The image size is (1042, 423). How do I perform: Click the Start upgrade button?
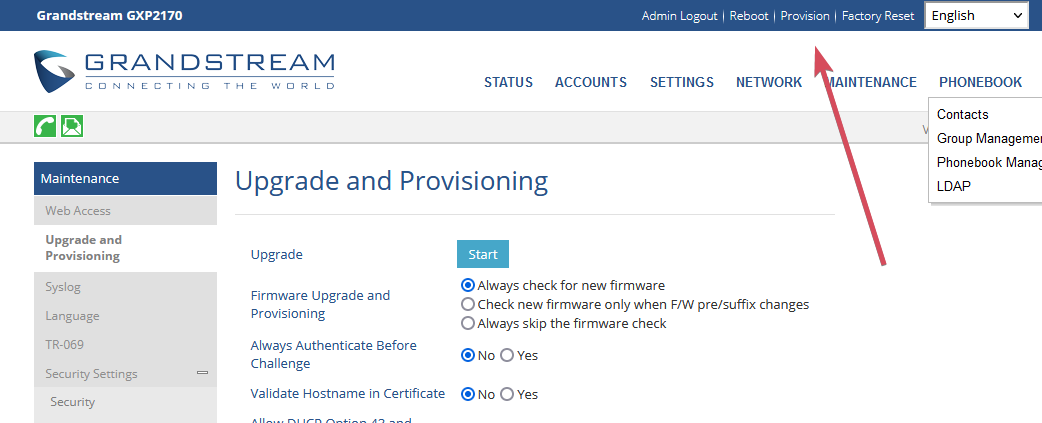(x=483, y=254)
